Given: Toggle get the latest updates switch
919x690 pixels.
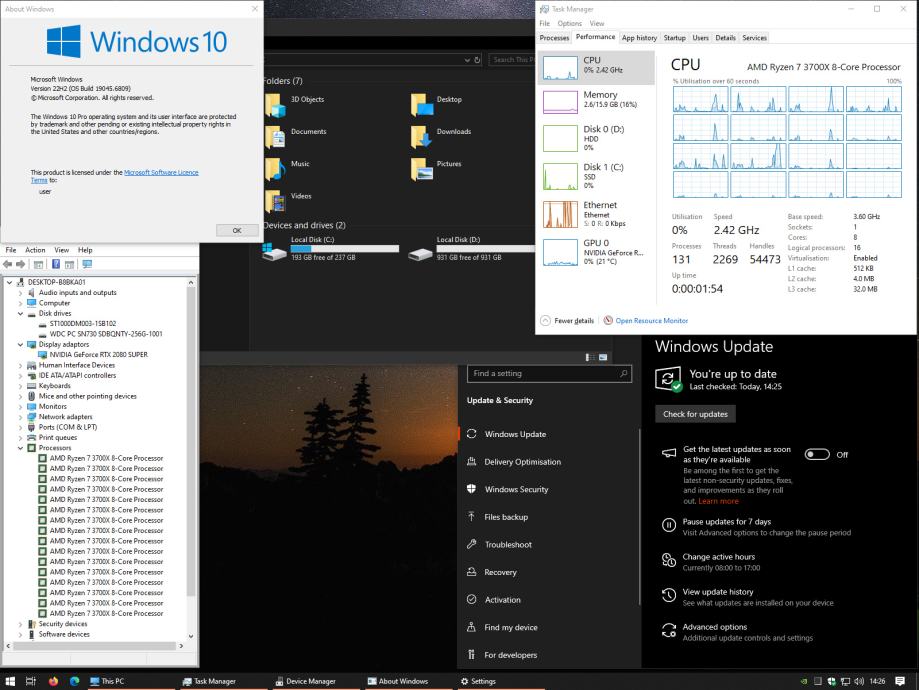Looking at the screenshot, I should pyautogui.click(x=817, y=454).
